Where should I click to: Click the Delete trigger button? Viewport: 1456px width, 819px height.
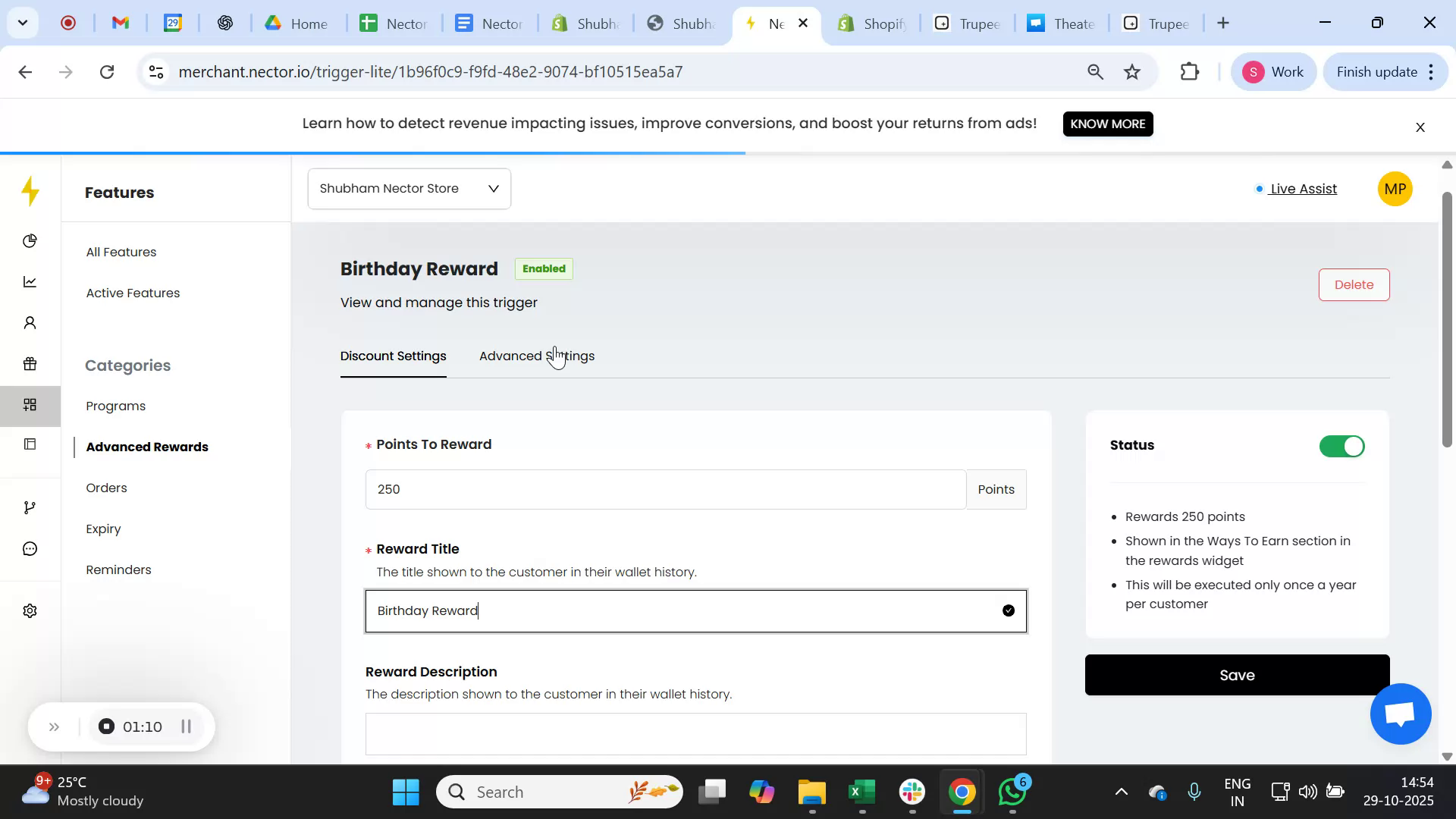click(1354, 284)
